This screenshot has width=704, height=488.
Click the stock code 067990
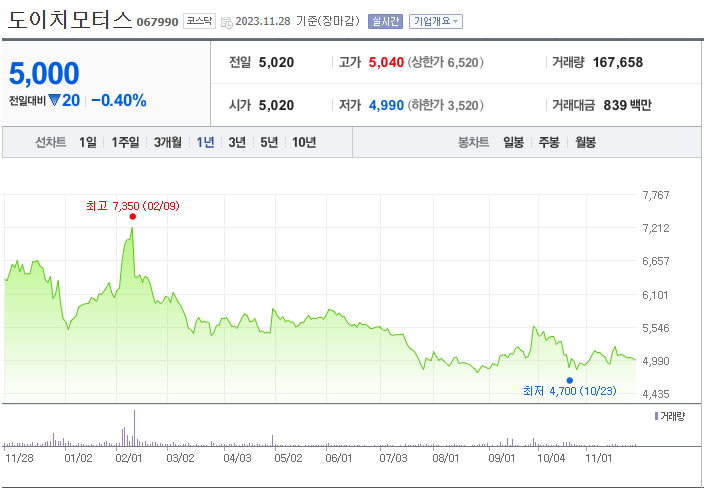click(x=158, y=22)
